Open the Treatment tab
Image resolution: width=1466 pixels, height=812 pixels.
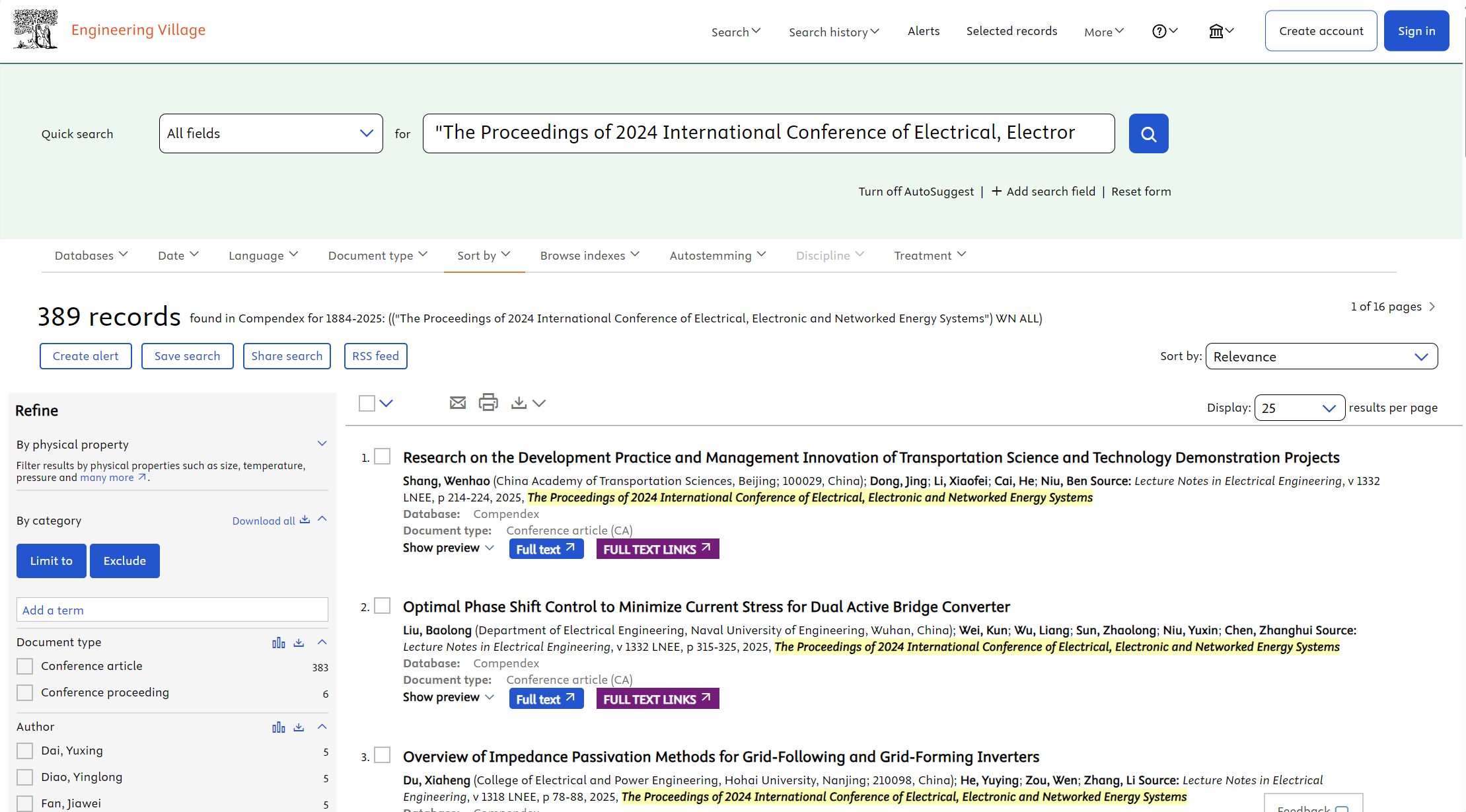pyautogui.click(x=930, y=255)
